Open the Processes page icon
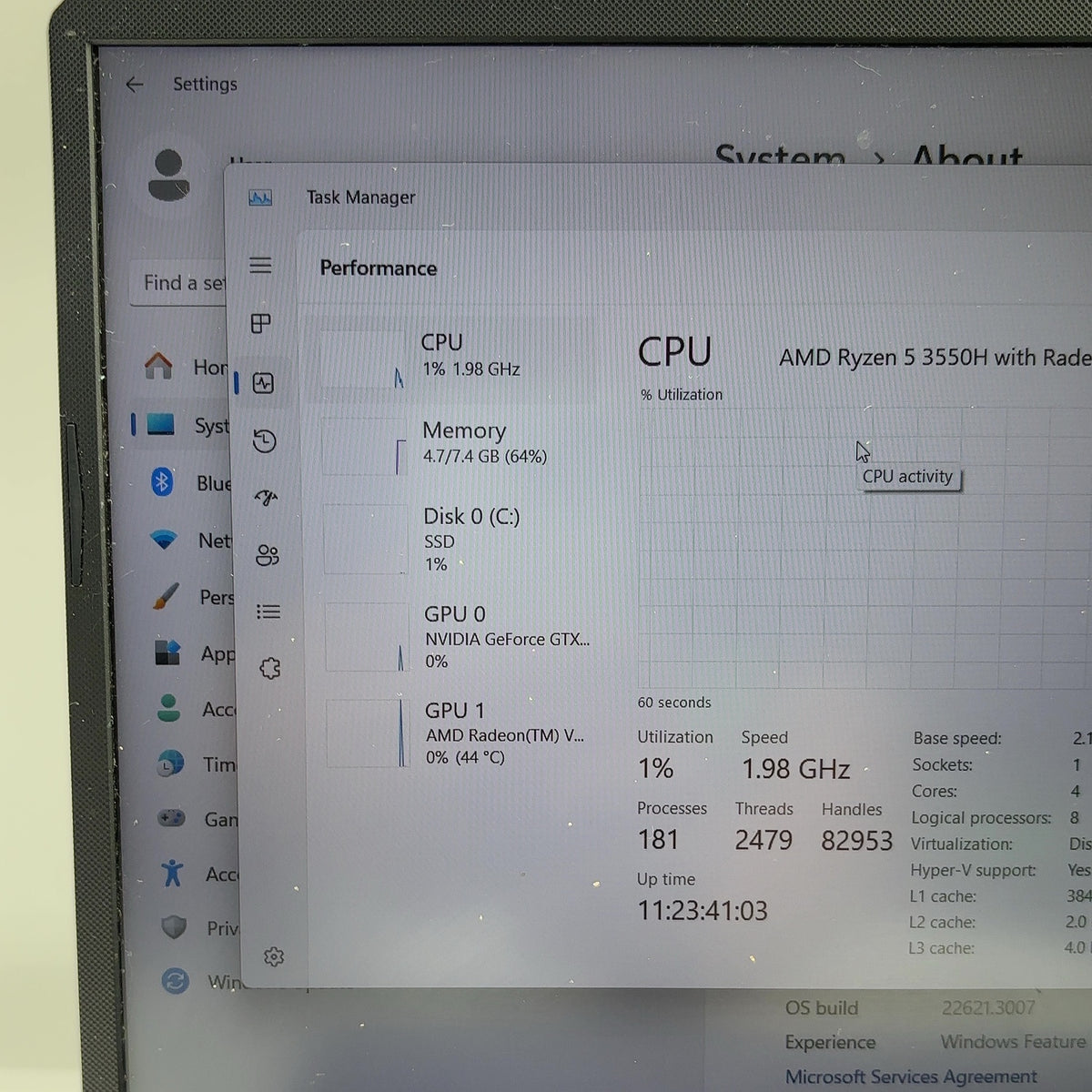1092x1092 pixels. pos(261,323)
